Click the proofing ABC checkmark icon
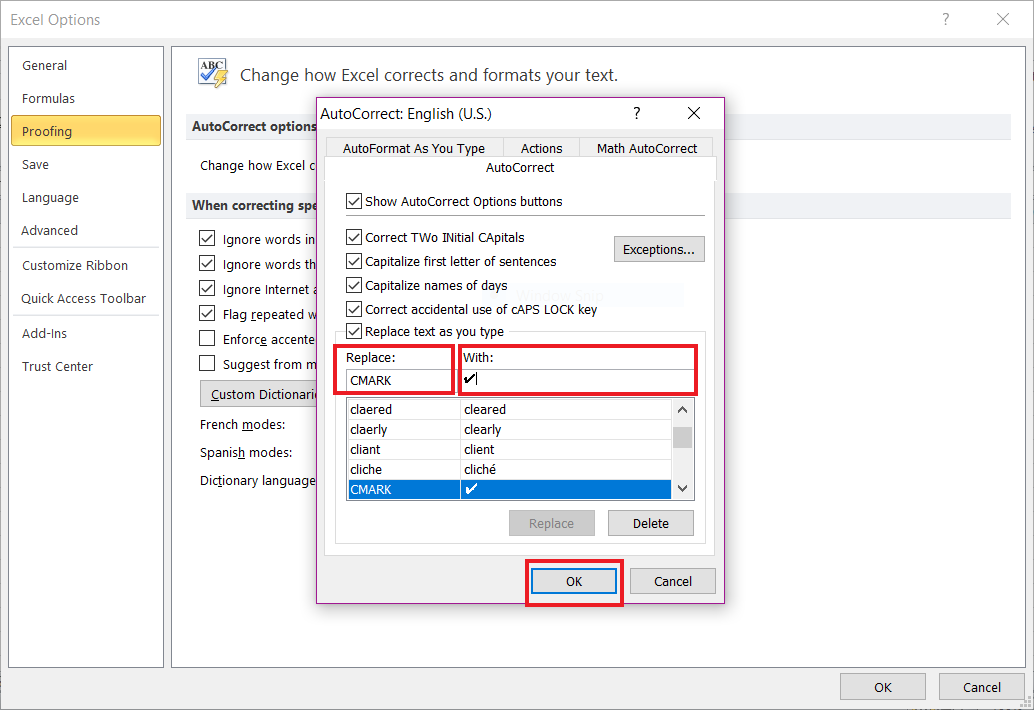Screen dimensions: 1034x710 212,73
